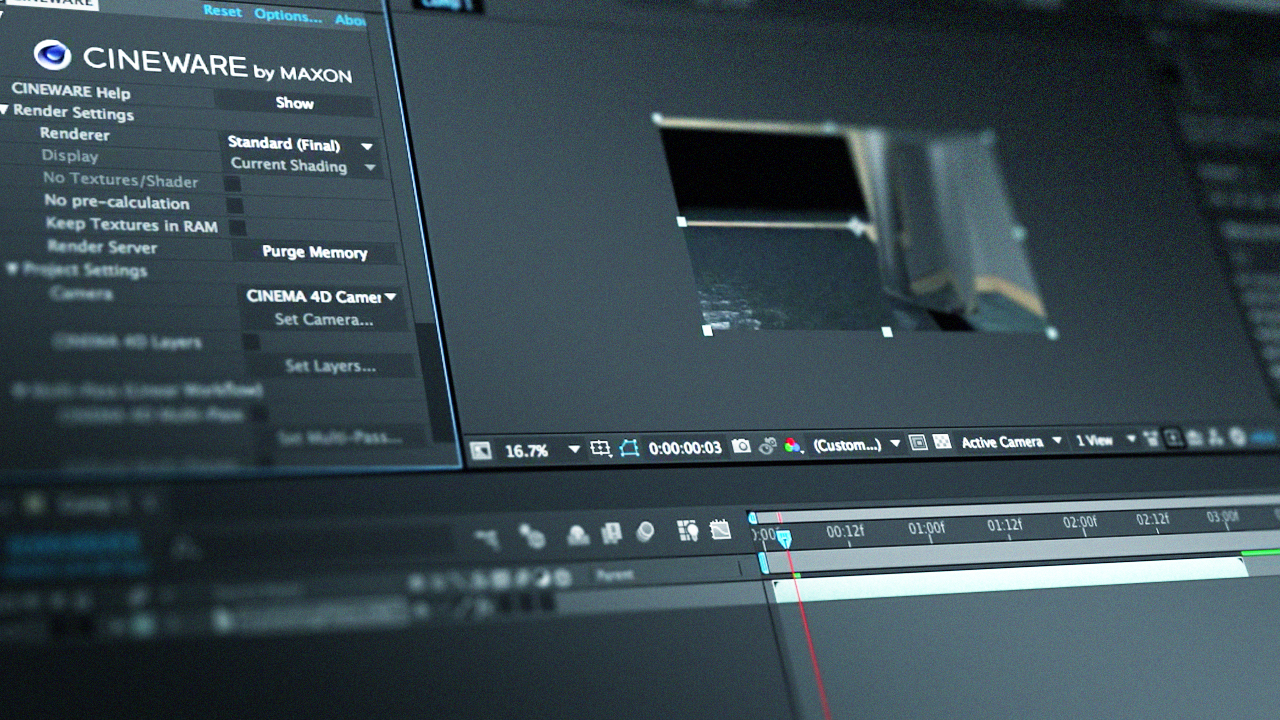
Task: Toggle the transparency grid icon
Action: (x=942, y=441)
